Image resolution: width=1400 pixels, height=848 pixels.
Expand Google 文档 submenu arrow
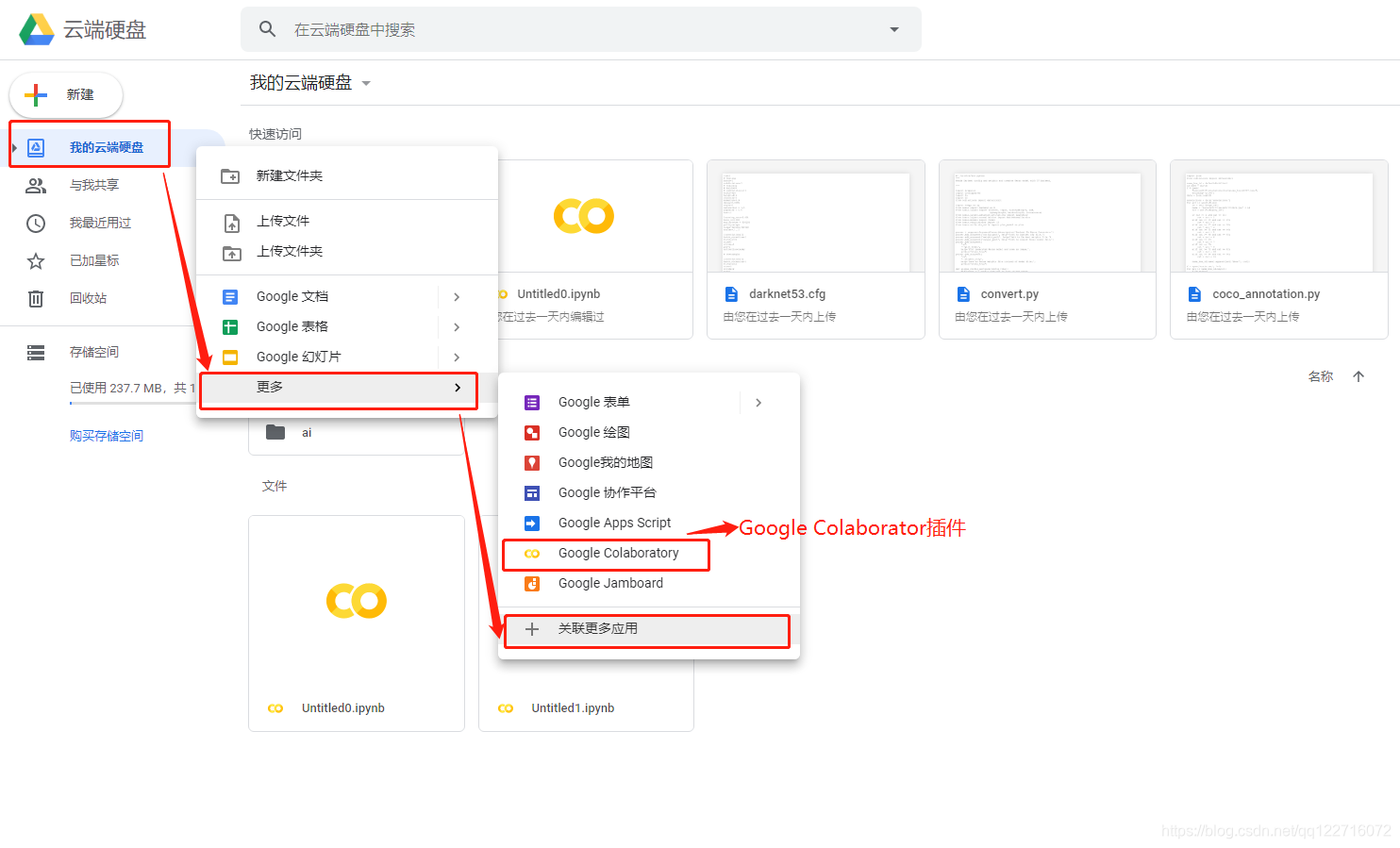tap(457, 297)
